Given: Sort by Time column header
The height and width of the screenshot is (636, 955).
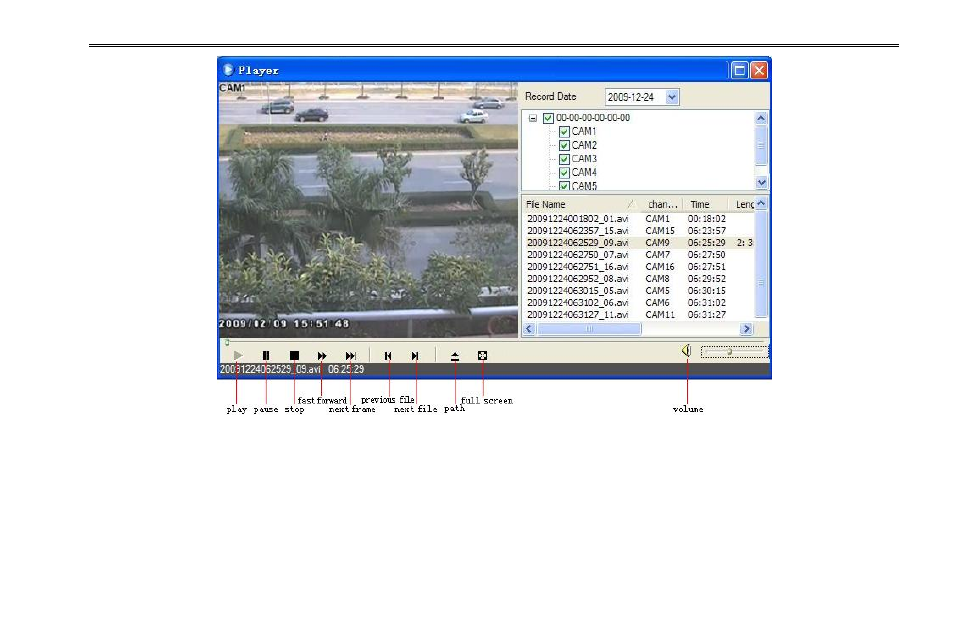Looking at the screenshot, I should (x=705, y=204).
